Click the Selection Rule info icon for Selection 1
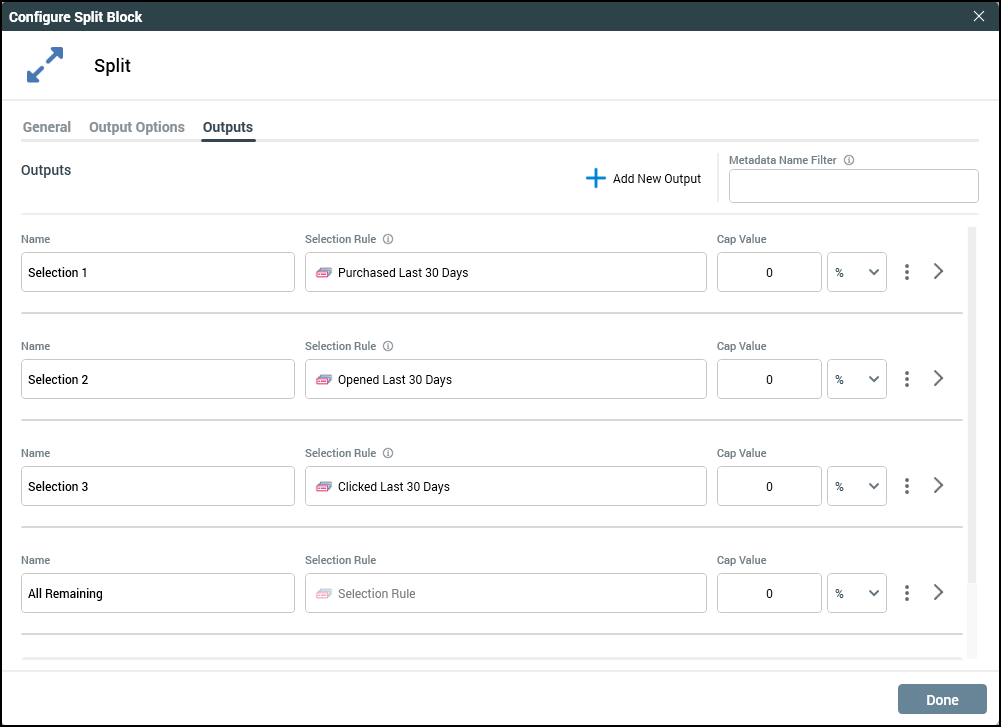This screenshot has width=1001, height=727. tap(388, 240)
